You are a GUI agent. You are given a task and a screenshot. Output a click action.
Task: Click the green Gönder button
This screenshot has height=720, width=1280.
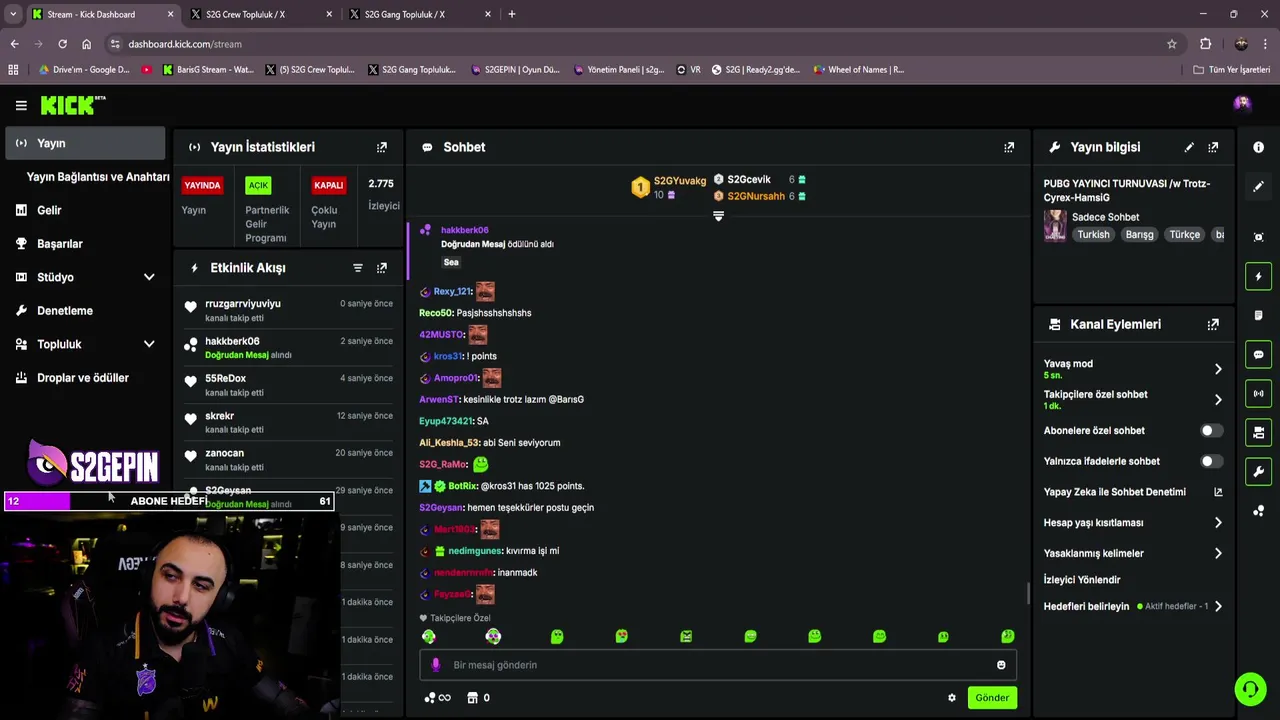tap(992, 698)
